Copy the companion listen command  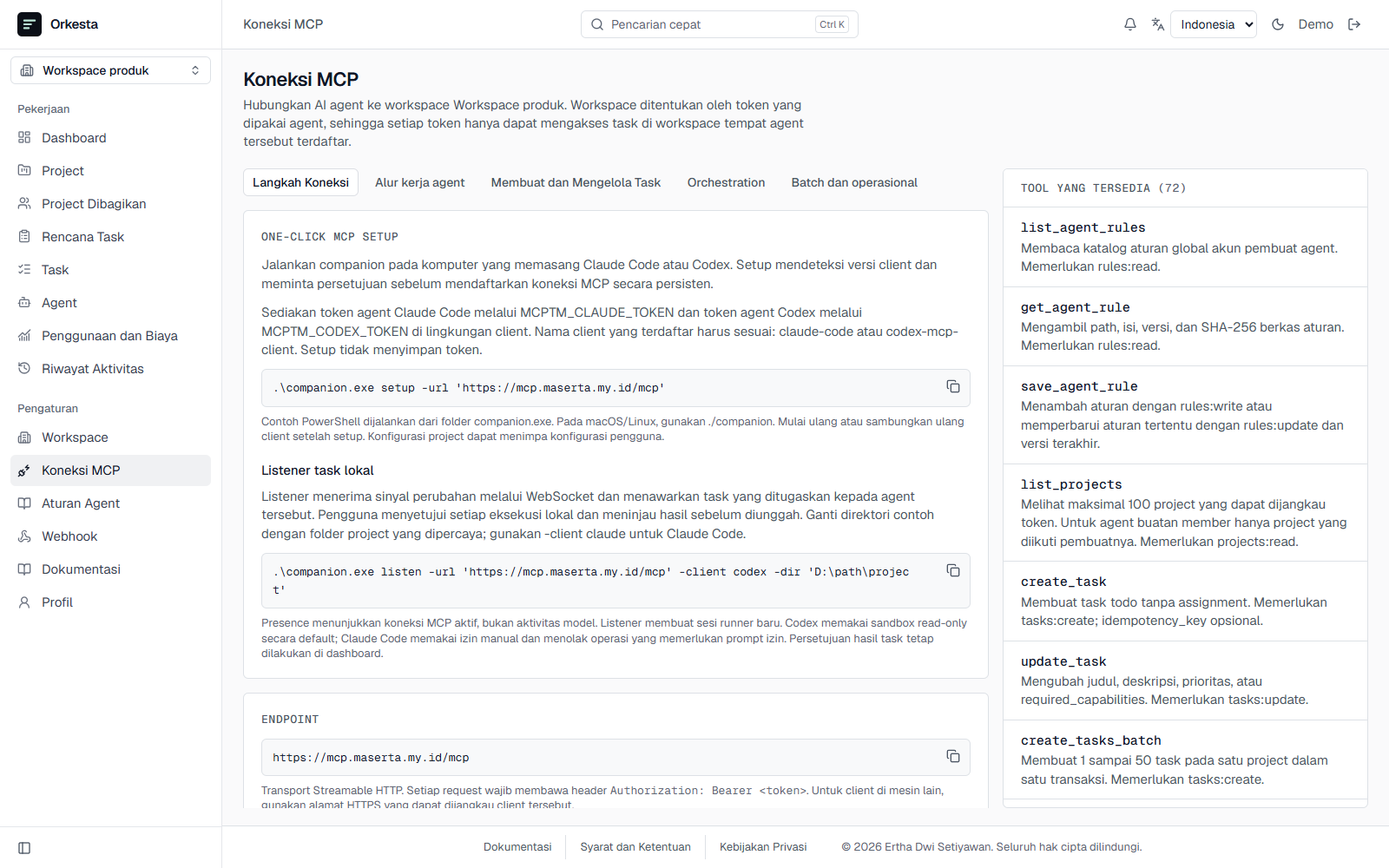point(953,570)
